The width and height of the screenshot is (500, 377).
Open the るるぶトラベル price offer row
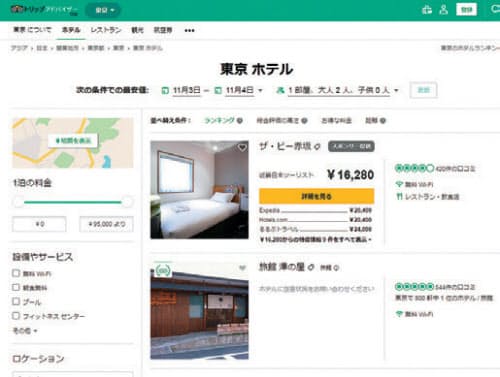315,229
